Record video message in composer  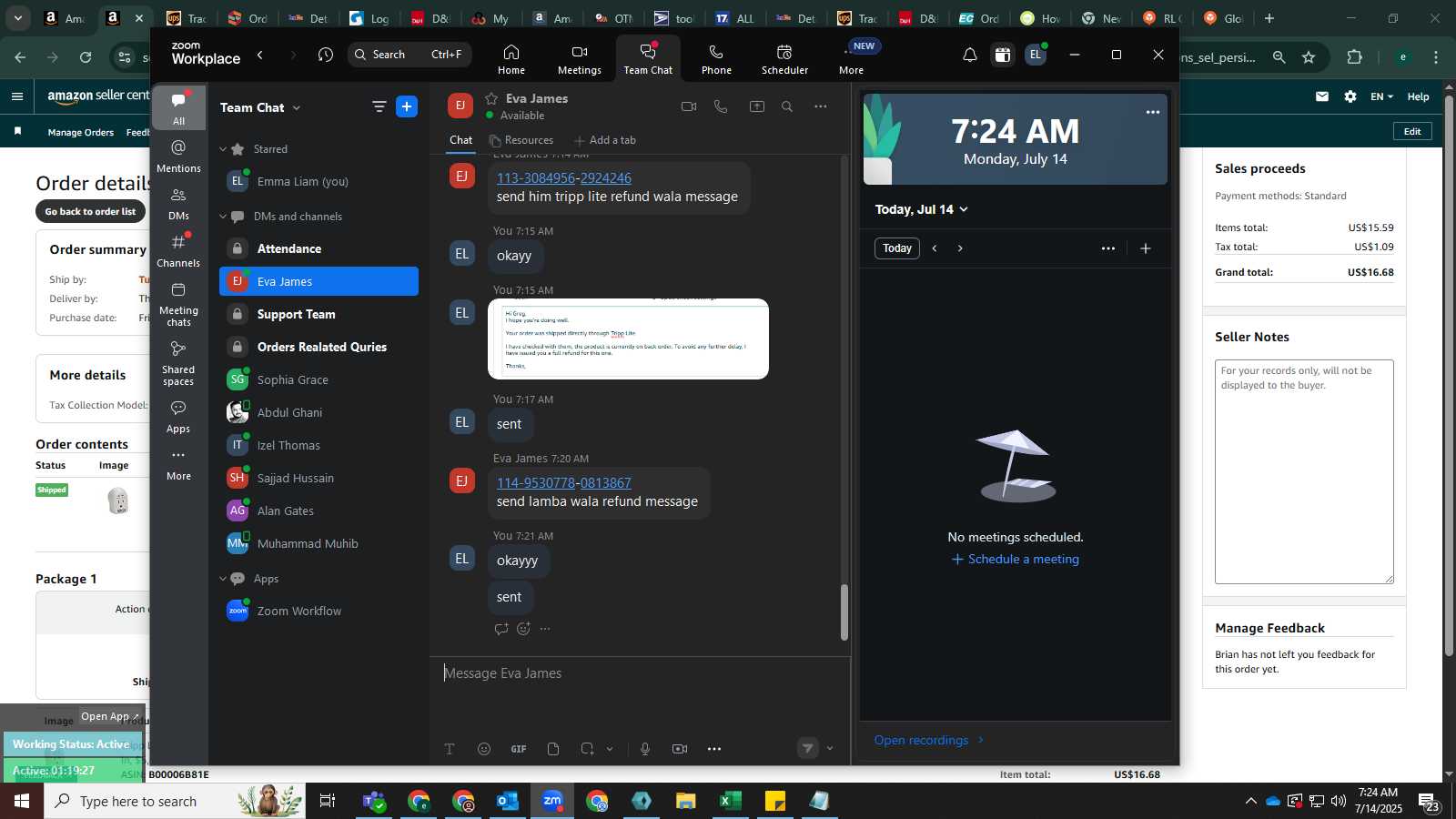pyautogui.click(x=680, y=749)
